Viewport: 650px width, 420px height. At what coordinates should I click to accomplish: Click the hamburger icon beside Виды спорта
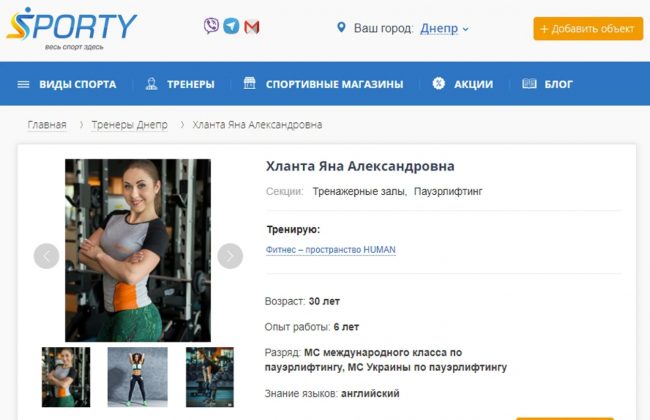click(x=23, y=85)
